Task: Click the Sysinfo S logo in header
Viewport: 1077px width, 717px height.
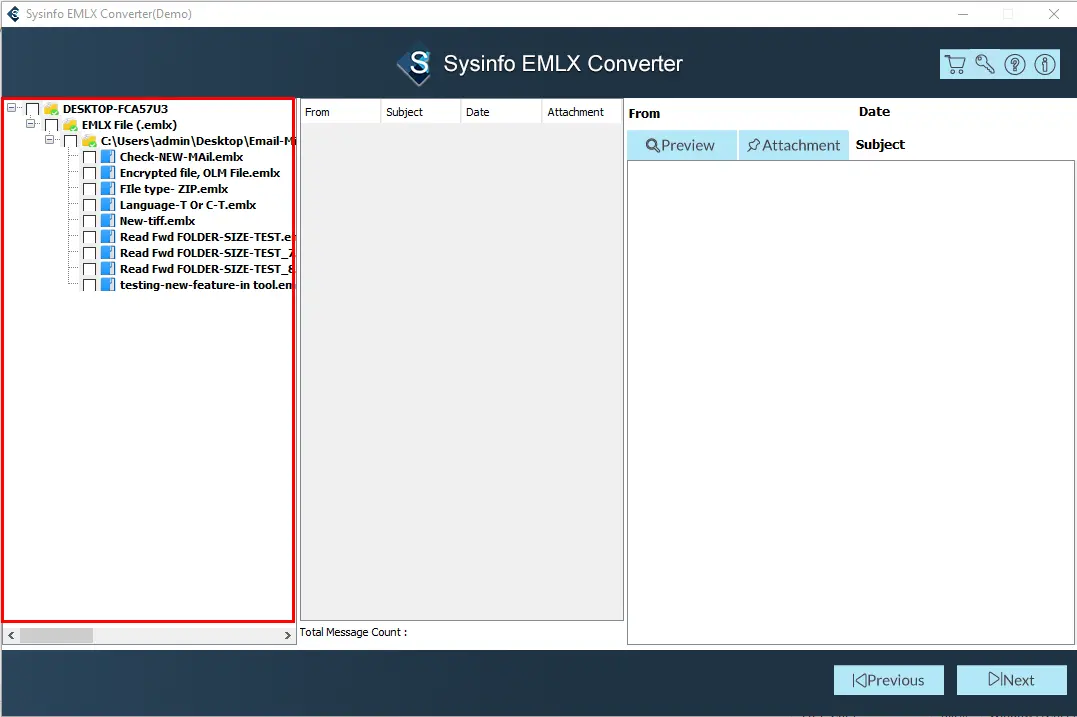Action: click(416, 66)
